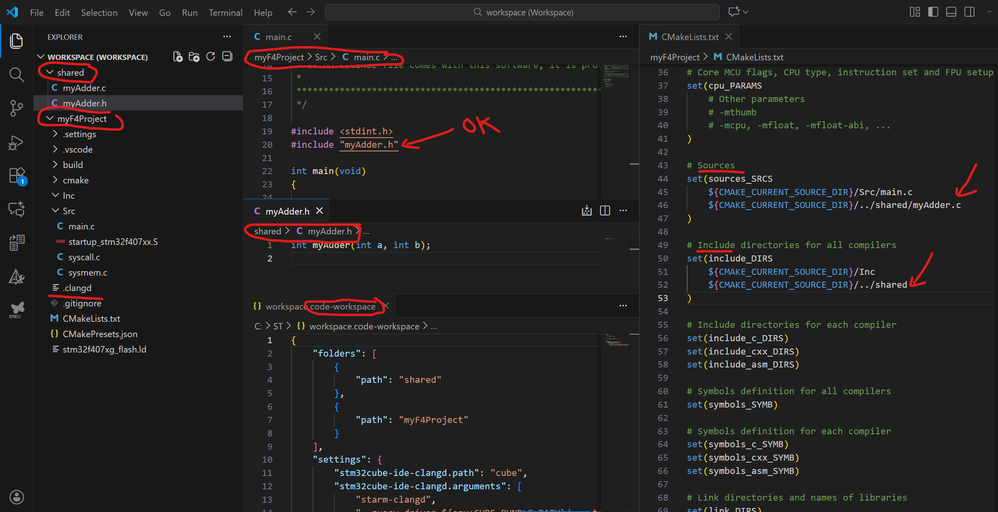Customize layout icon in title bar
Screen dimensions: 998x512
(915, 12)
